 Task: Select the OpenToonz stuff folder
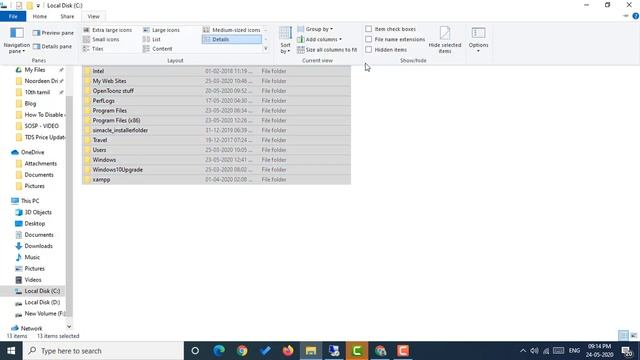(216, 91)
